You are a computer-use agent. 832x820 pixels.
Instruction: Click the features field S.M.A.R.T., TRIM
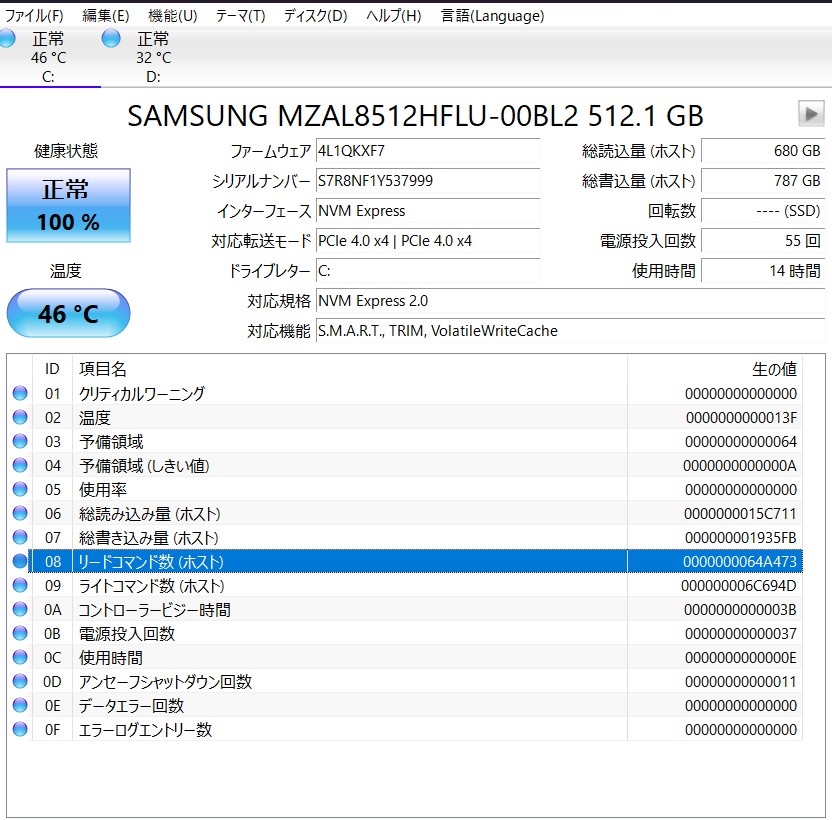click(x=570, y=331)
